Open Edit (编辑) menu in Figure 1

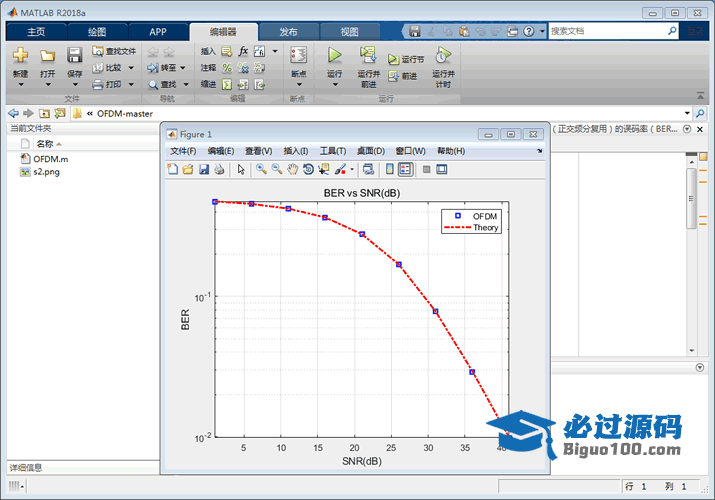(221, 151)
